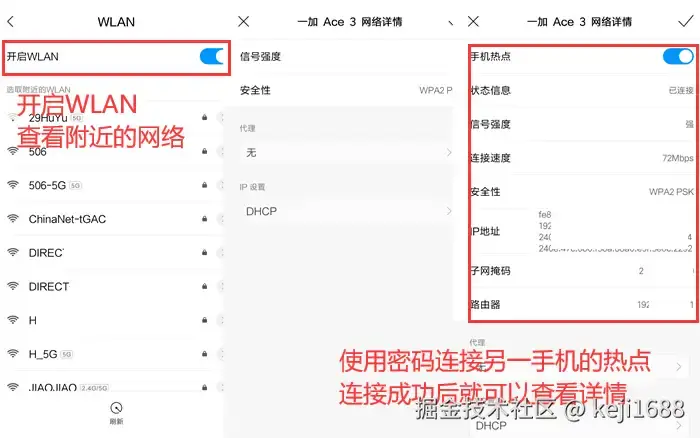Tap the 506-5G Wi-Fi signal icon
Viewport: 700px width, 438px height.
pyautogui.click(x=13, y=185)
